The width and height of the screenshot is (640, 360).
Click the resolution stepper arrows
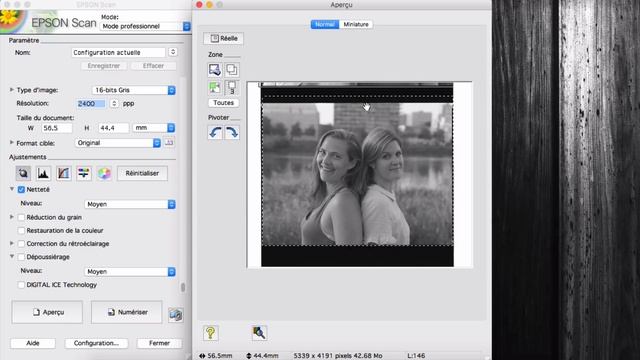pos(114,104)
